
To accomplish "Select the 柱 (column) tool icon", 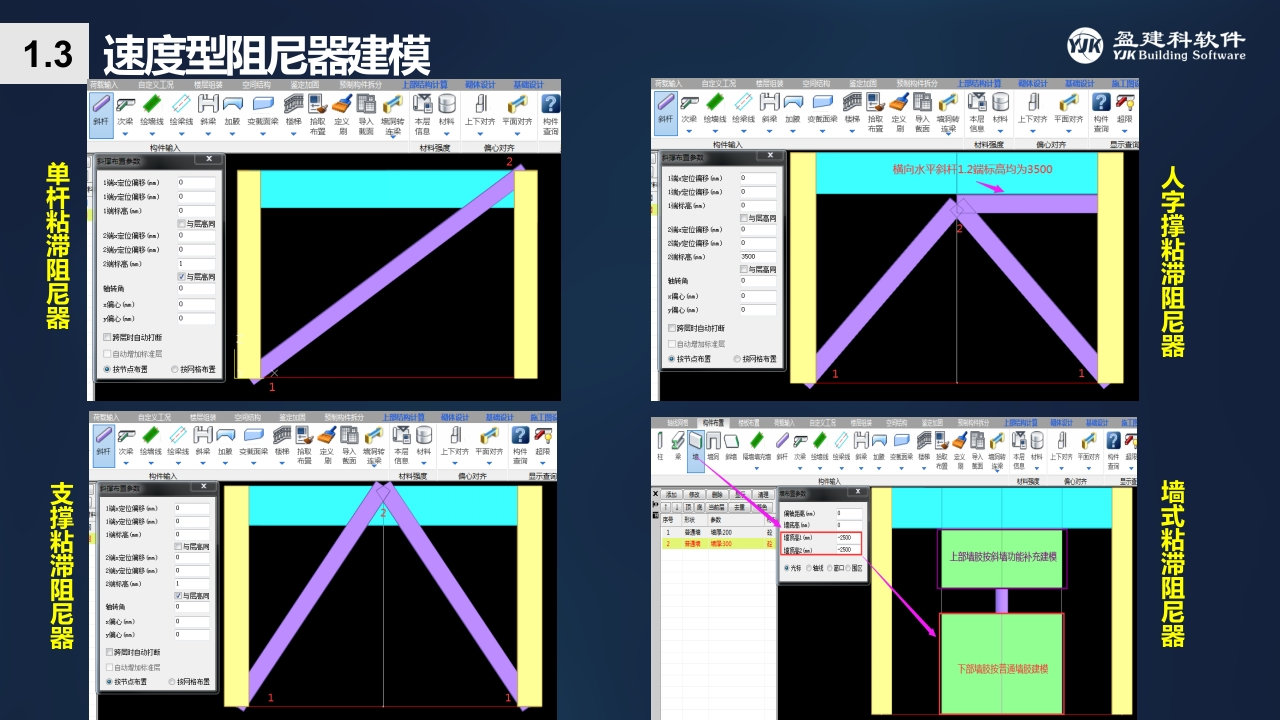I will coord(660,441).
